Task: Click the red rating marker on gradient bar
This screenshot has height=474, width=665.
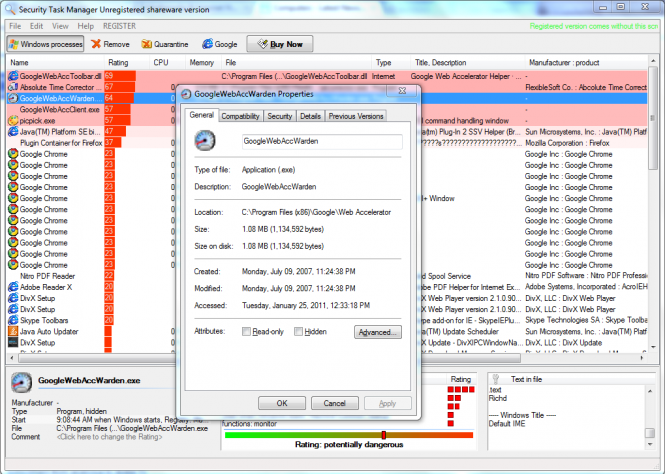Action: [x=383, y=435]
